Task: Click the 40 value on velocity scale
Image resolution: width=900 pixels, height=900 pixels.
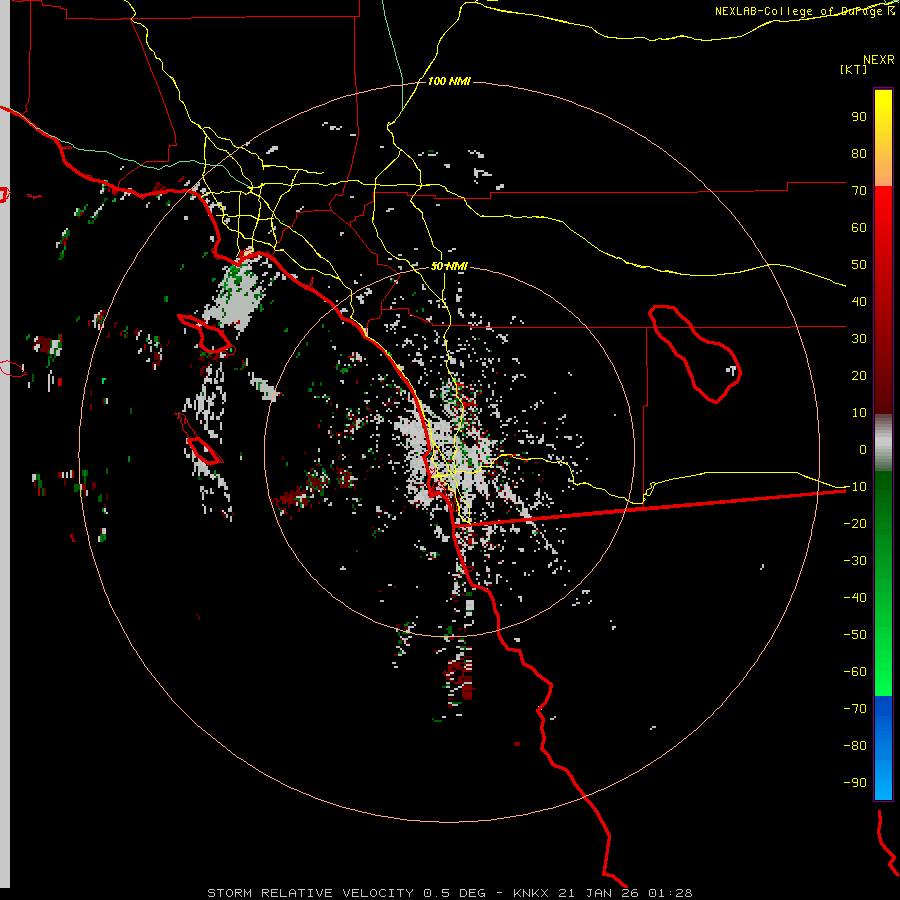Action: (859, 301)
